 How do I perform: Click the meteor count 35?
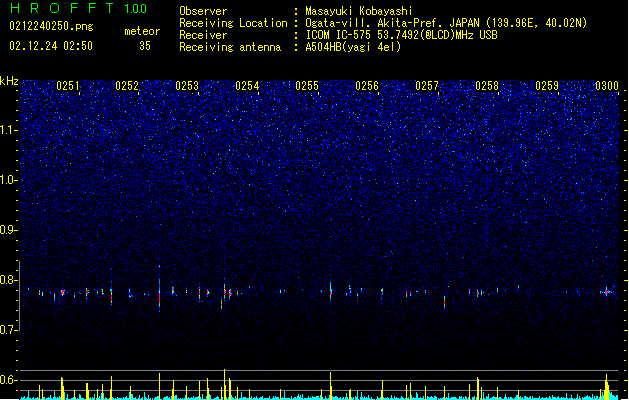click(x=145, y=46)
